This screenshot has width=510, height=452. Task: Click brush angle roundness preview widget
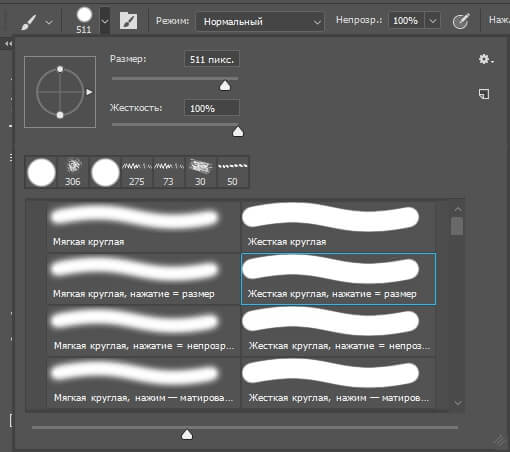[60, 92]
